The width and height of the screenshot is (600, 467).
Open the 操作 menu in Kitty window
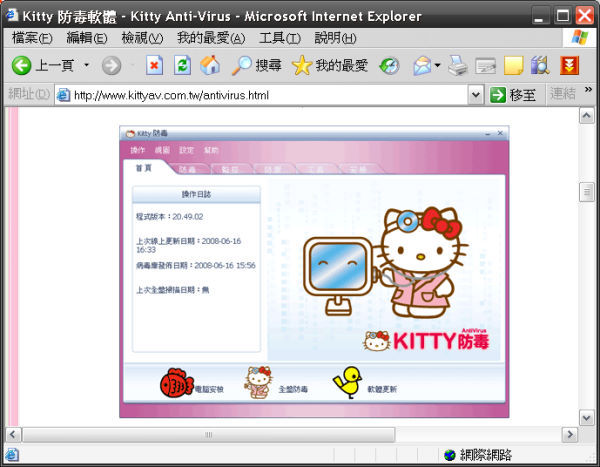click(137, 150)
